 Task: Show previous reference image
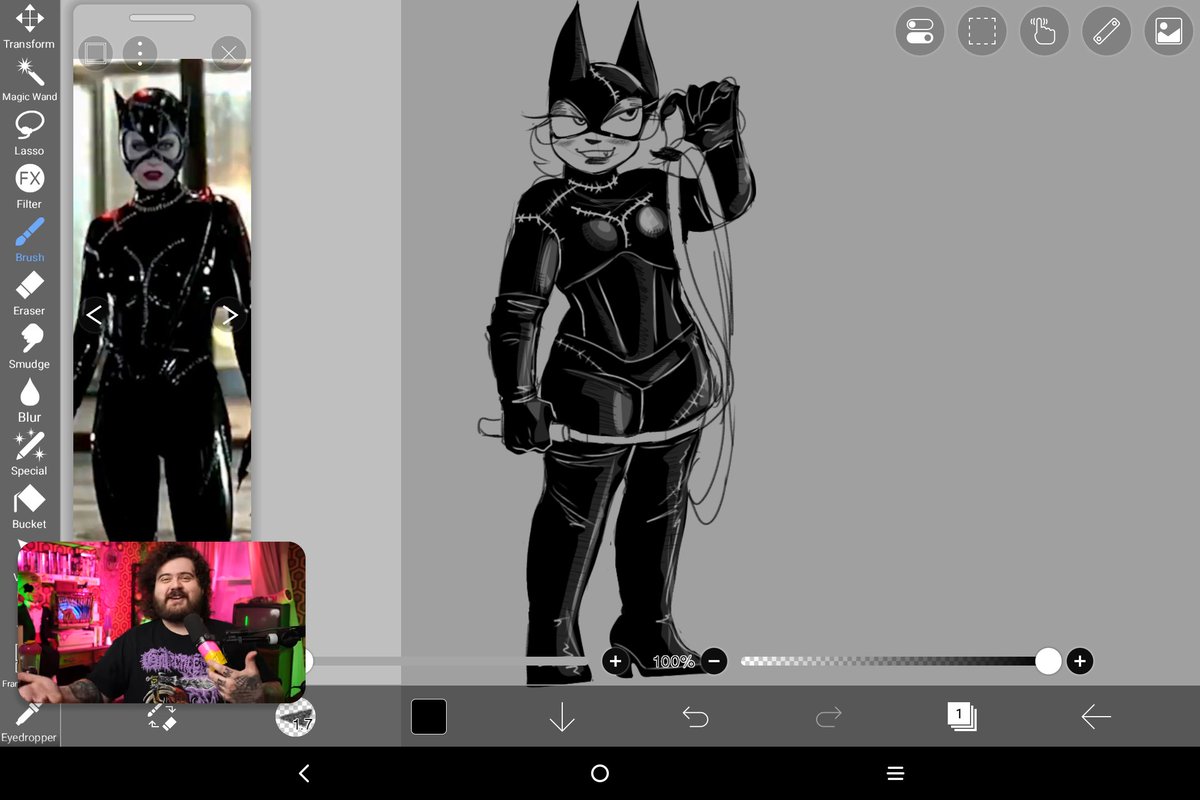click(x=93, y=315)
